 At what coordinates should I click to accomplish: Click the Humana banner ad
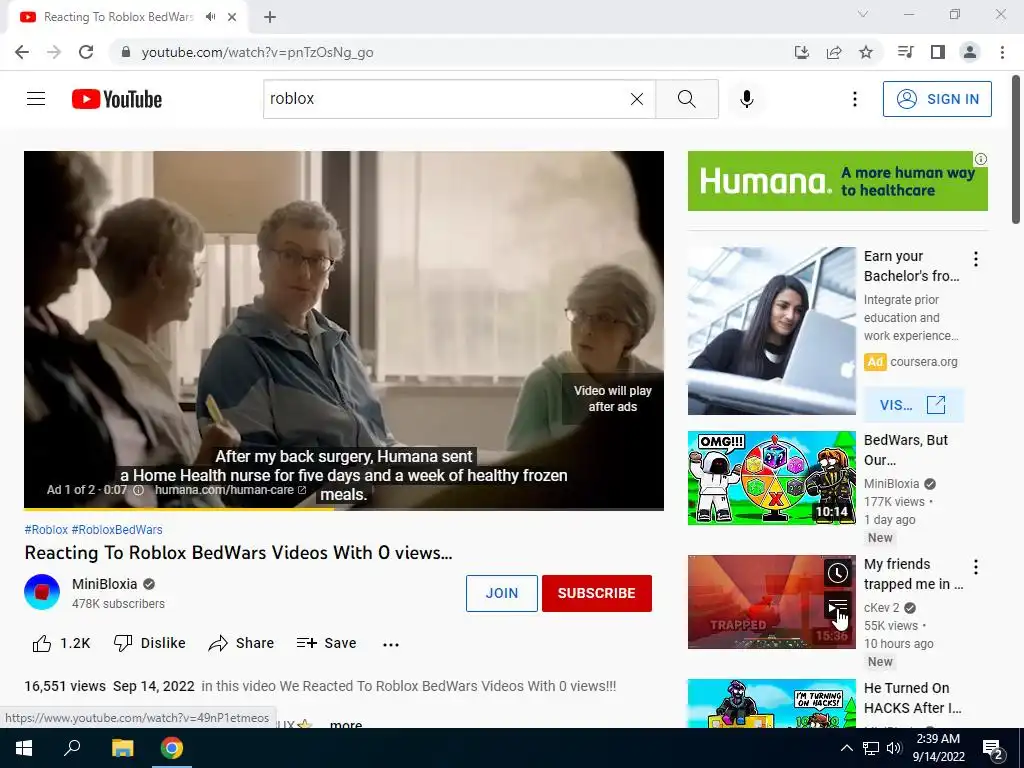pos(837,181)
